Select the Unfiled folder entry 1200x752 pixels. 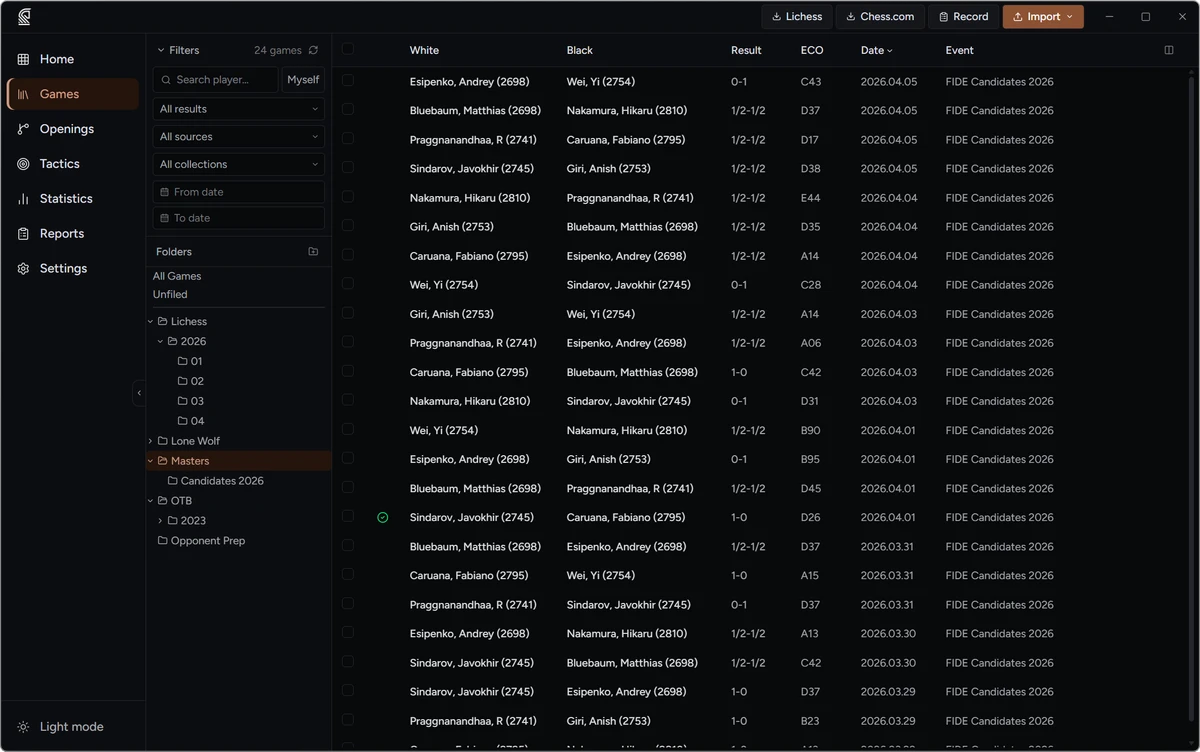(170, 295)
